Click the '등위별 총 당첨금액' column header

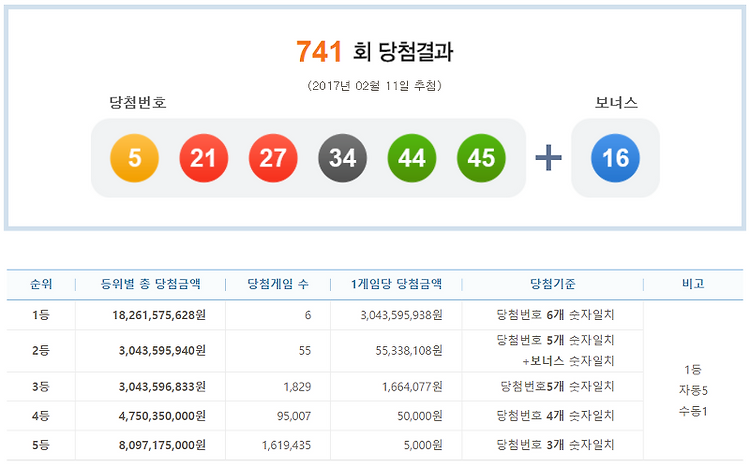tap(150, 284)
